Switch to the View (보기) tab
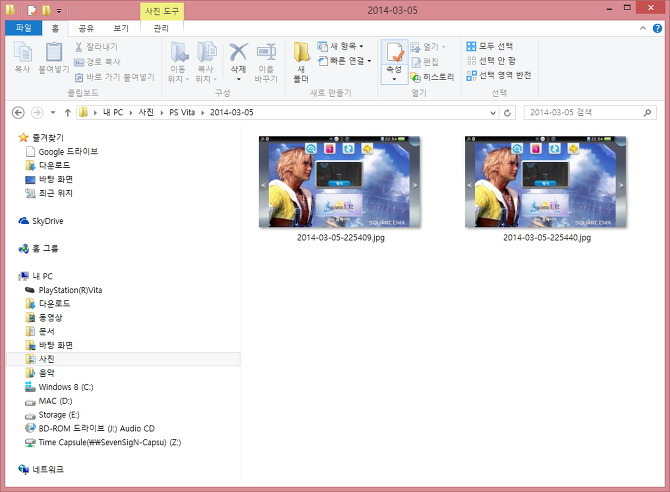Image resolution: width=670 pixels, height=492 pixels. pyautogui.click(x=120, y=28)
